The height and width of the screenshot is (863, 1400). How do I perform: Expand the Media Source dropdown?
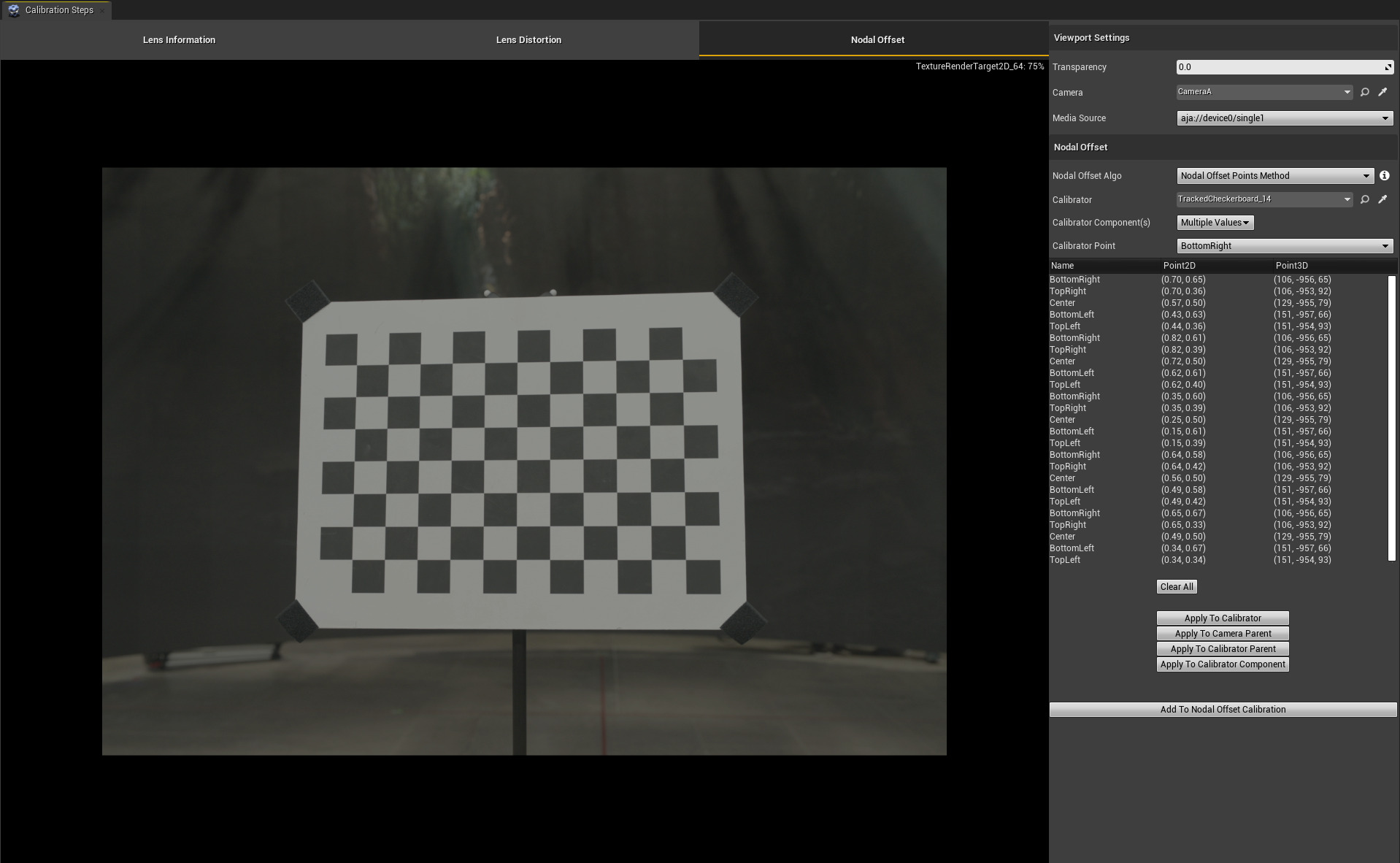tap(1284, 118)
